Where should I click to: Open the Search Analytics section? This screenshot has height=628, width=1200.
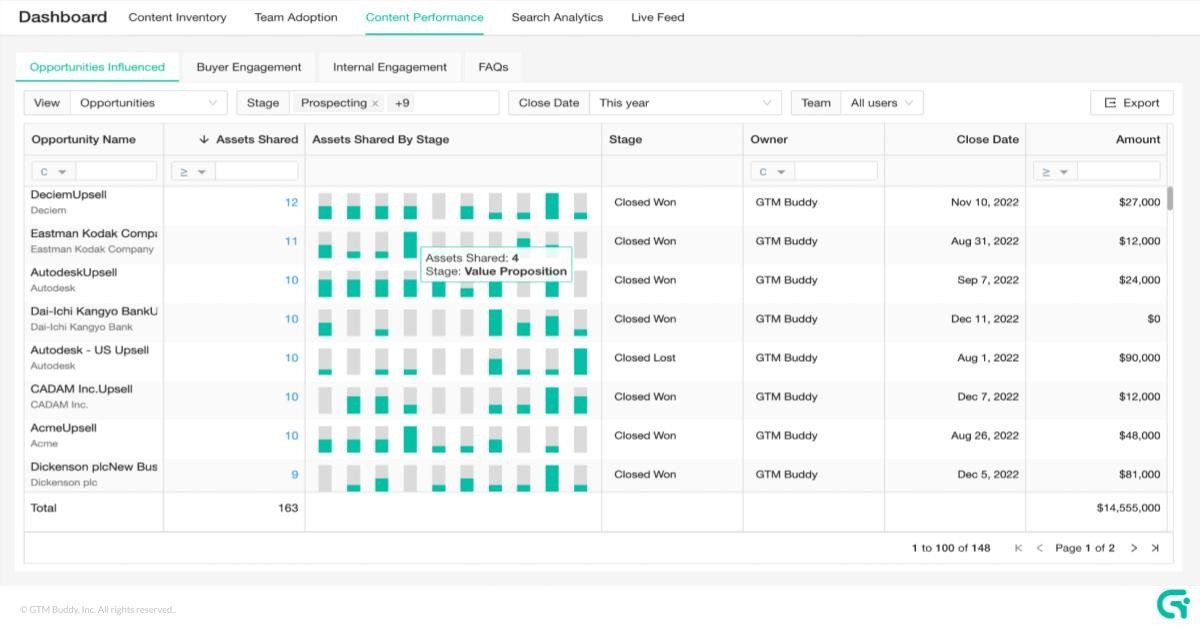click(557, 17)
